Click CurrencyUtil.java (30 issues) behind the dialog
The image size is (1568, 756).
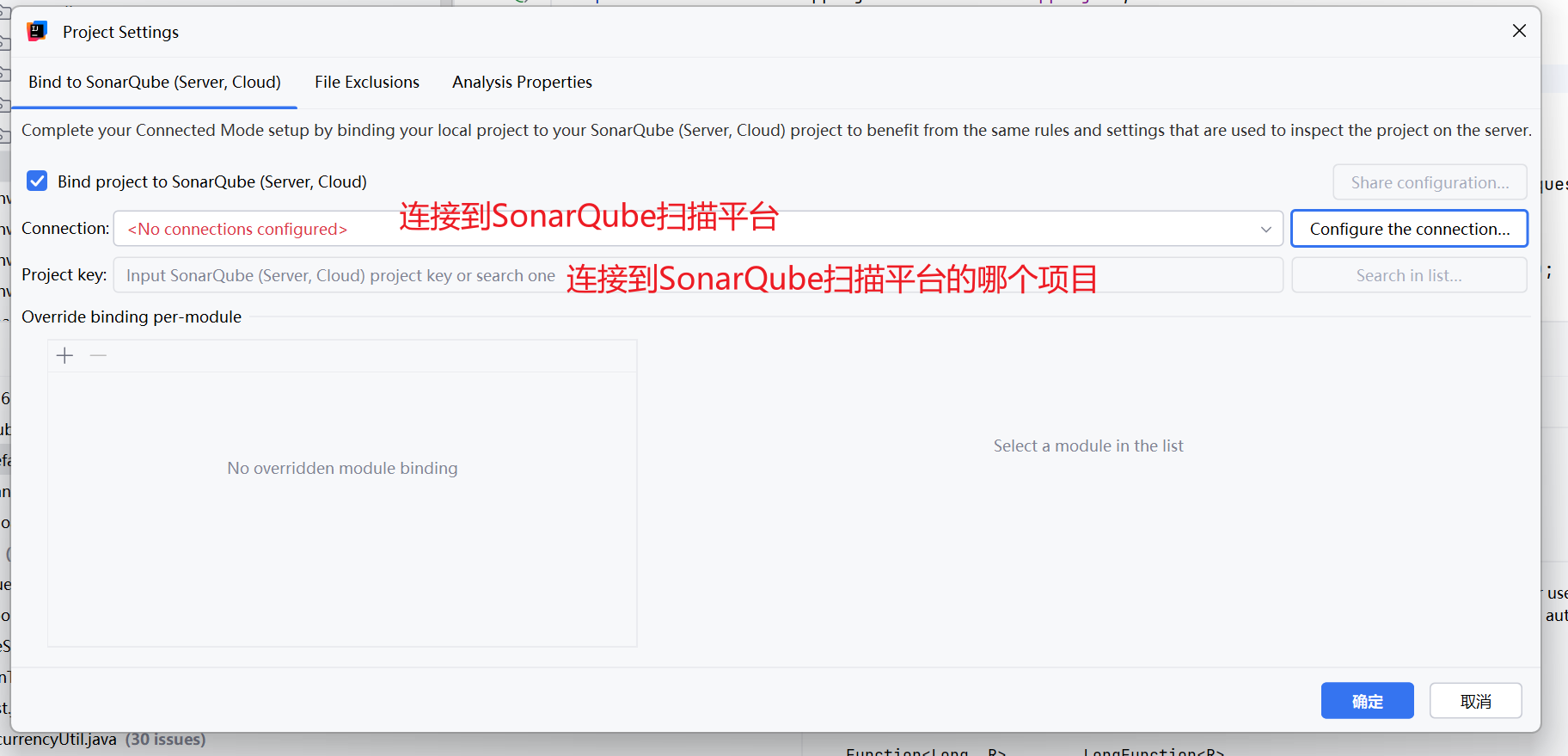tap(103, 740)
